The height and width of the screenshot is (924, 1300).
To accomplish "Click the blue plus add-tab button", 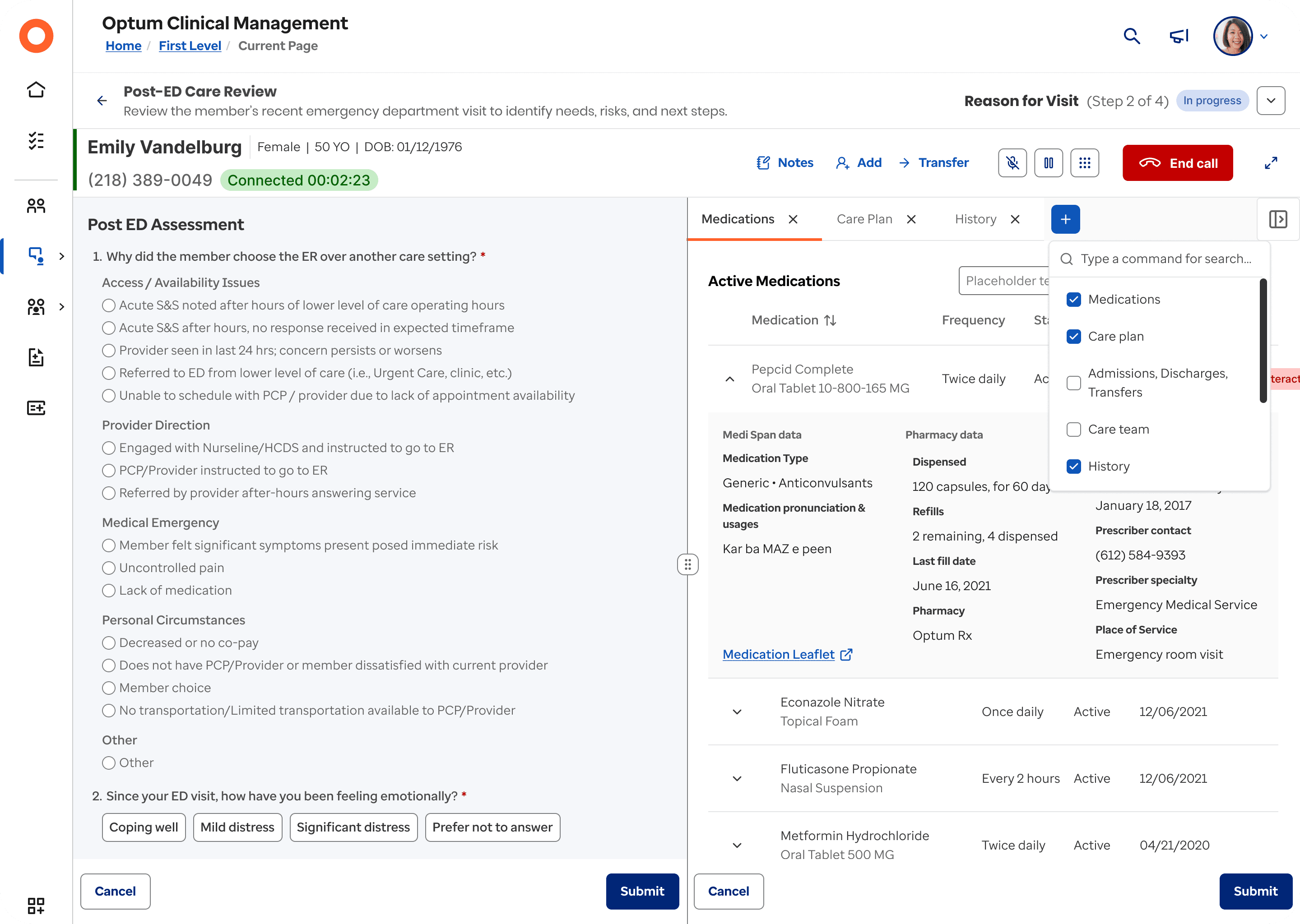I will pos(1065,219).
